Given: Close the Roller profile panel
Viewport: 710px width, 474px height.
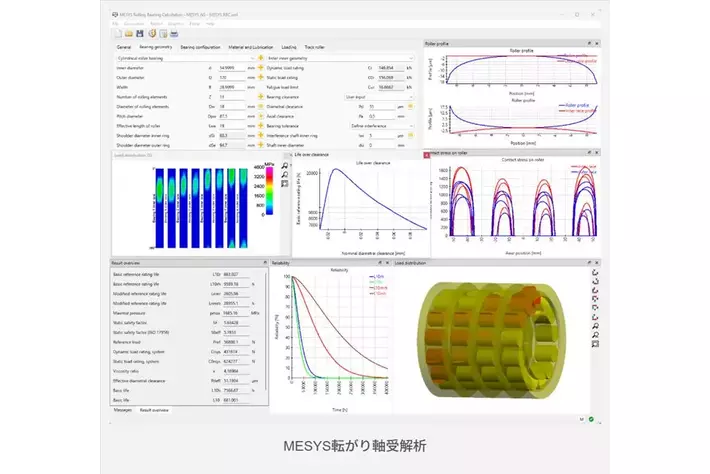Looking at the screenshot, I should point(597,43).
